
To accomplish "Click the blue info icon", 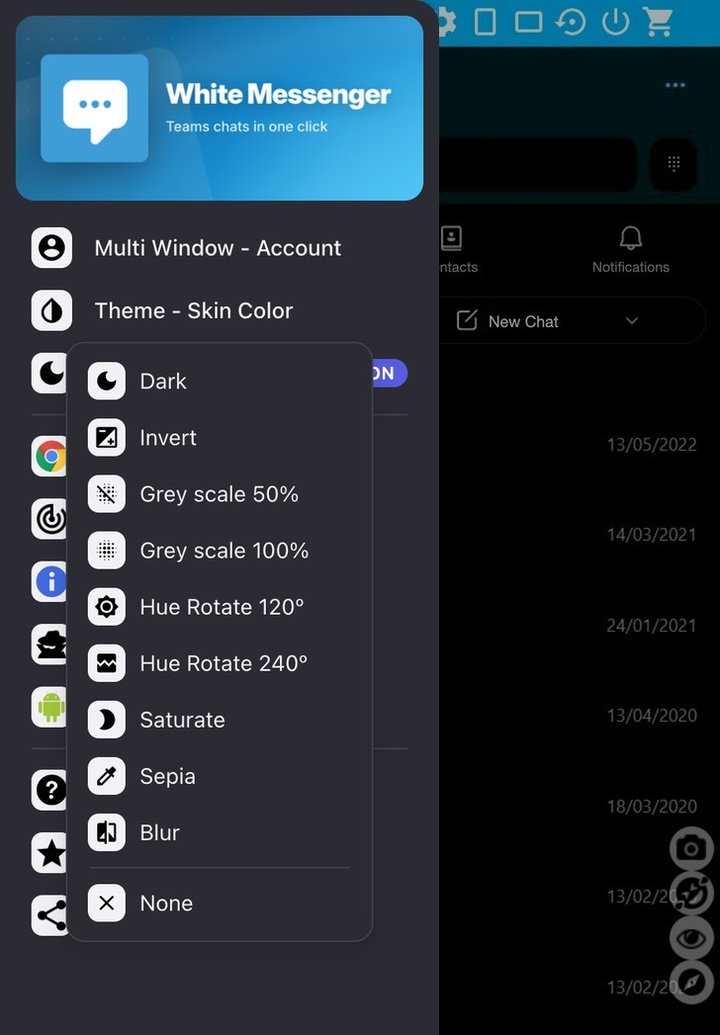I will (49, 582).
